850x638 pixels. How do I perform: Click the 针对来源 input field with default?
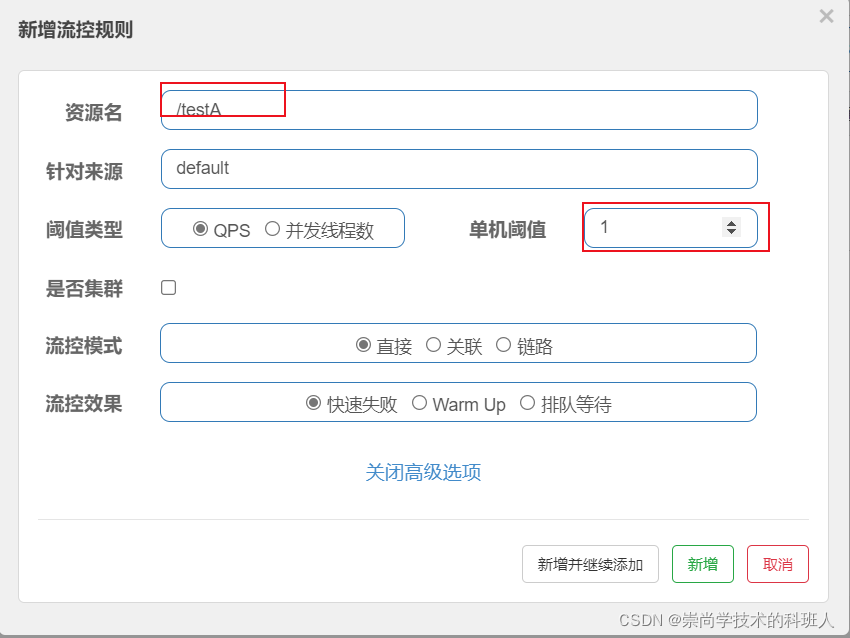tap(459, 169)
